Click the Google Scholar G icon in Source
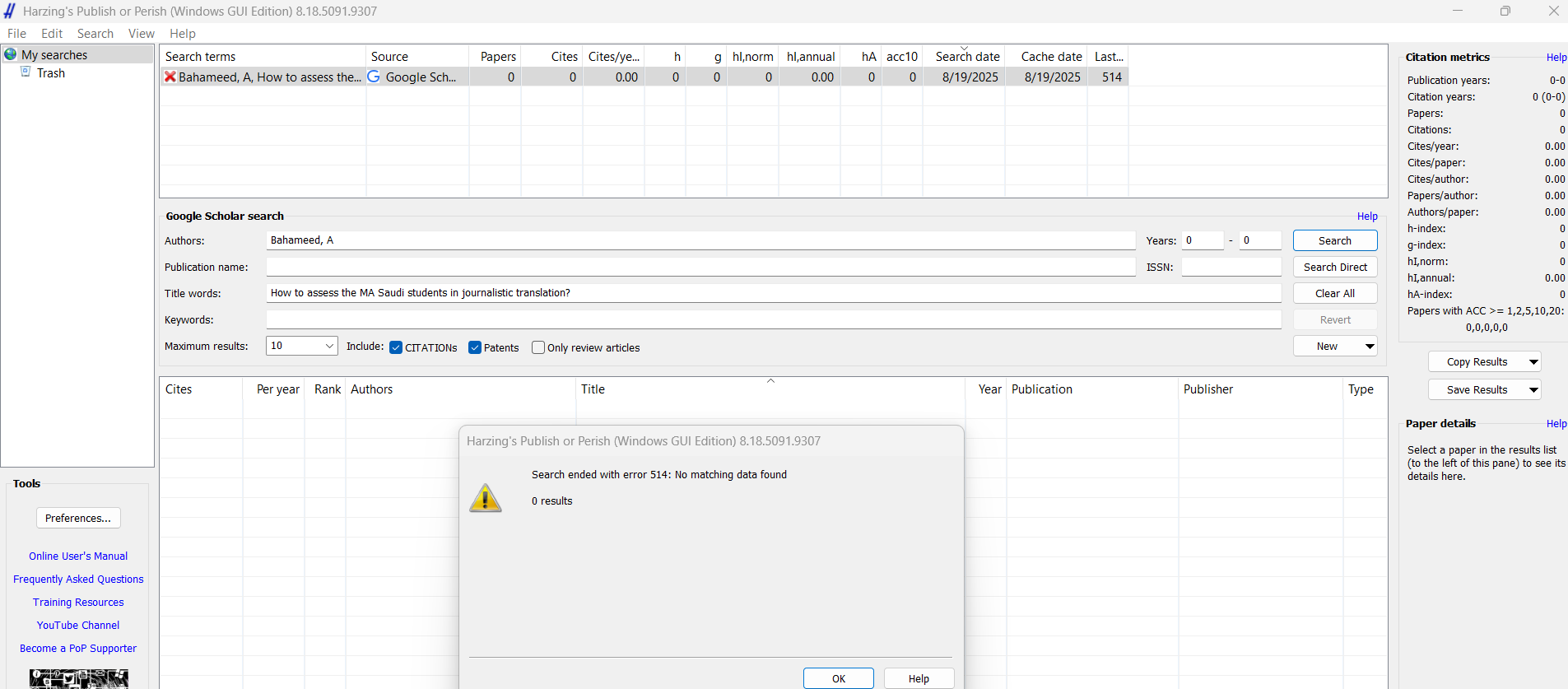The width and height of the screenshot is (1568, 689). coord(374,77)
